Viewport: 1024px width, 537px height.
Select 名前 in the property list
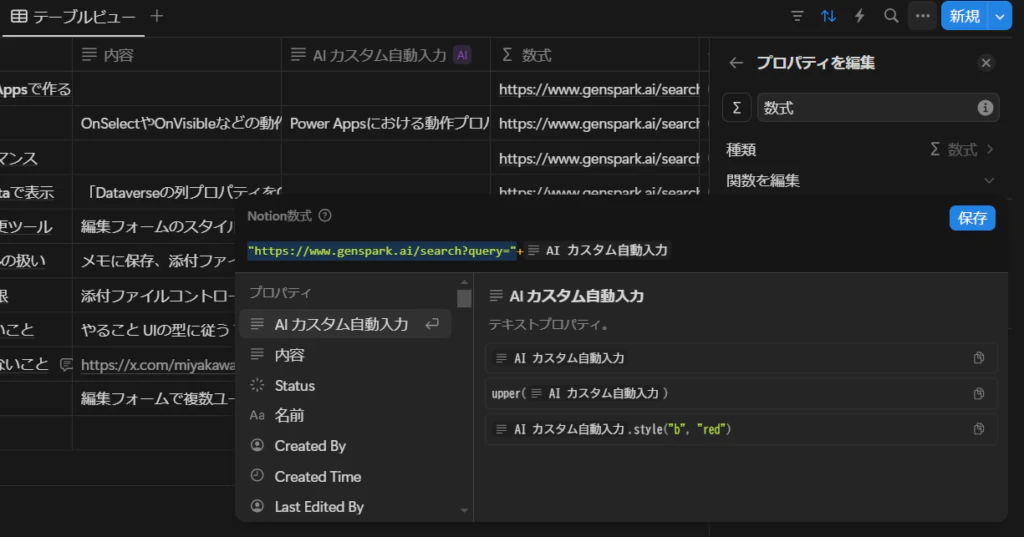345,415
